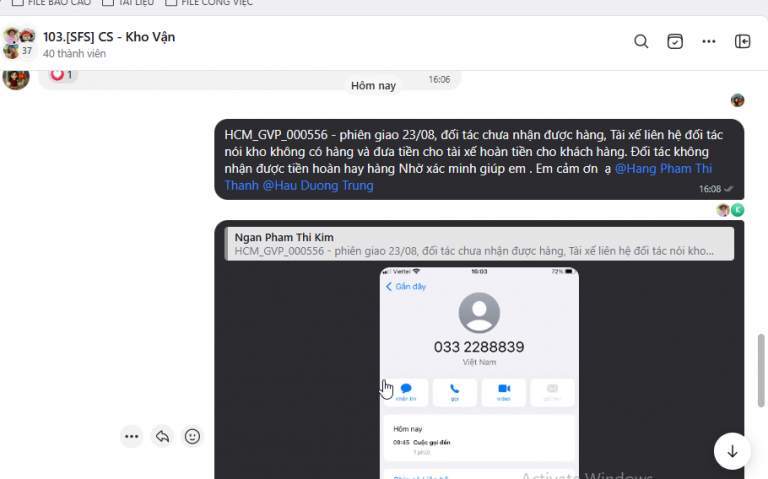
Task: Open group avatar of 103.[SFS] CS - Kho Vận
Action: 20,43
